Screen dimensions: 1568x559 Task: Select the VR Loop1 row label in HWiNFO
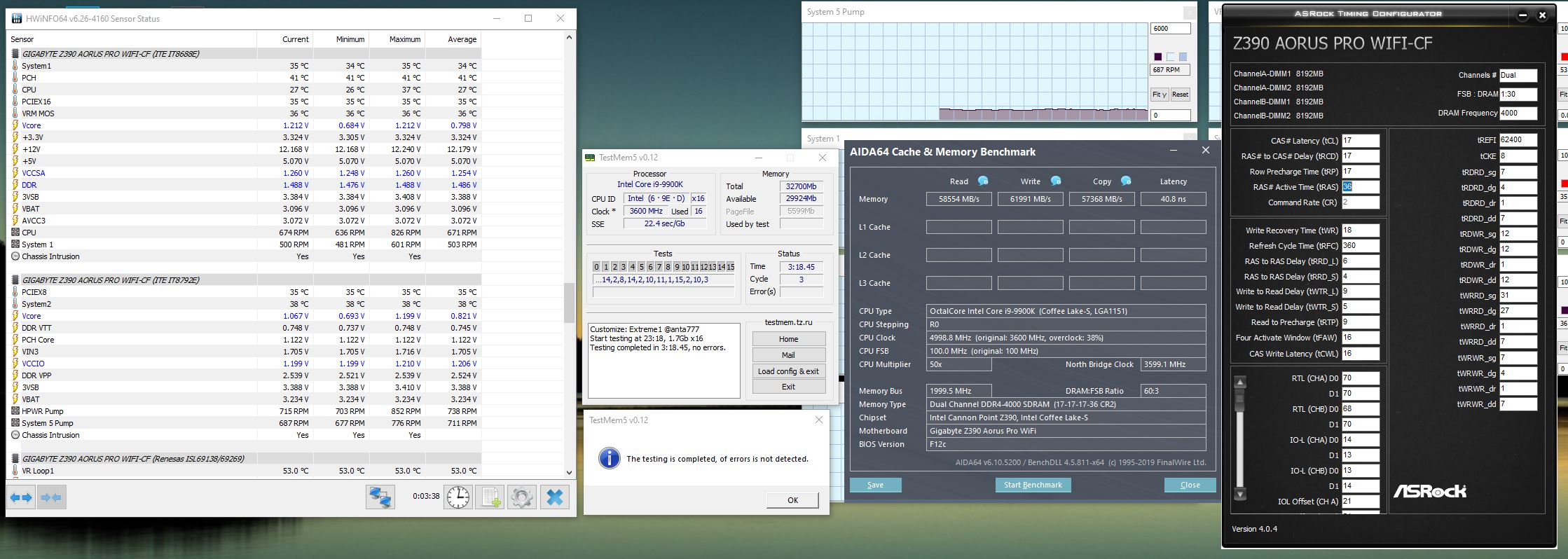point(38,471)
